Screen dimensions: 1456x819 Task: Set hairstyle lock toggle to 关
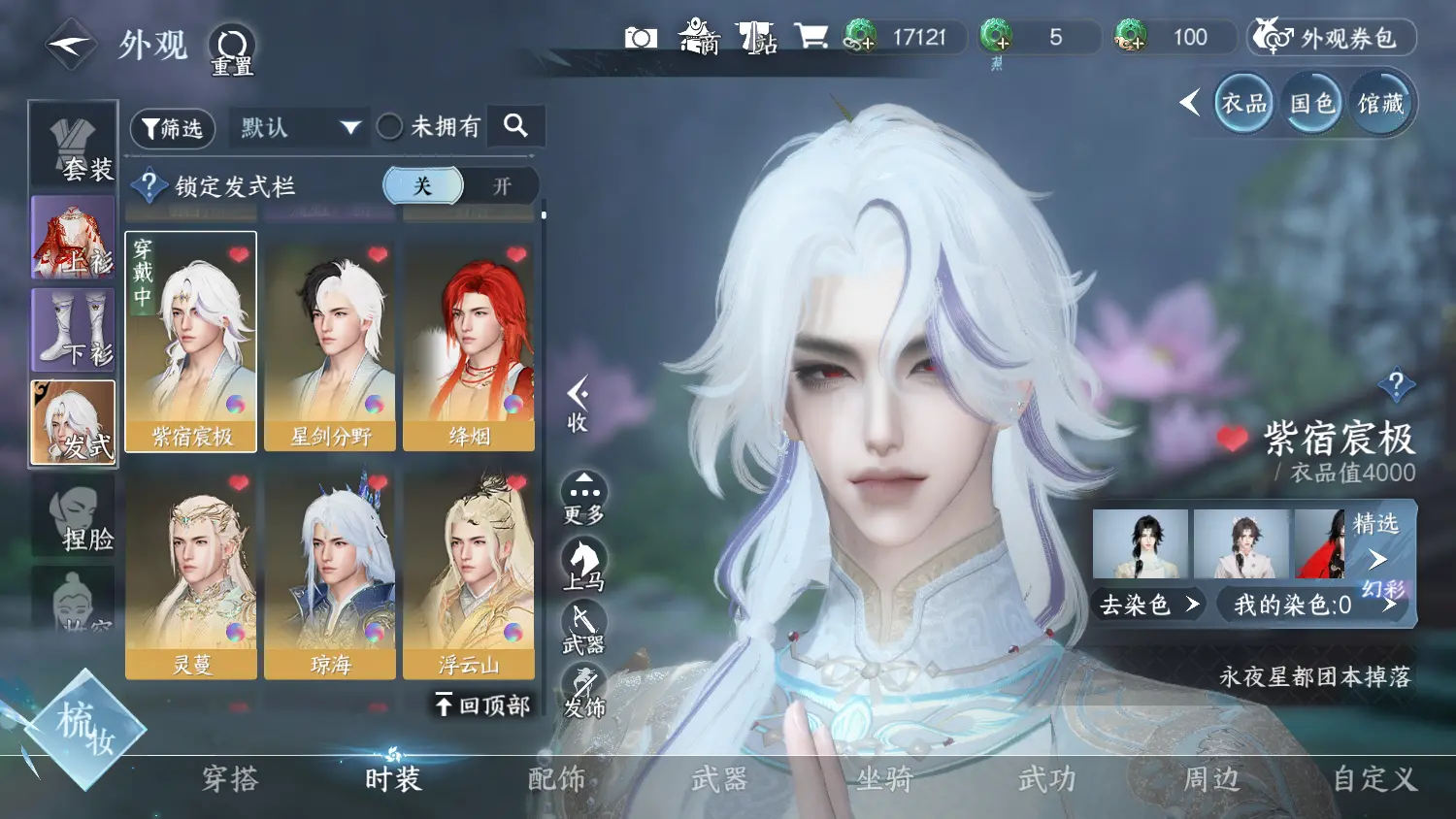(423, 185)
